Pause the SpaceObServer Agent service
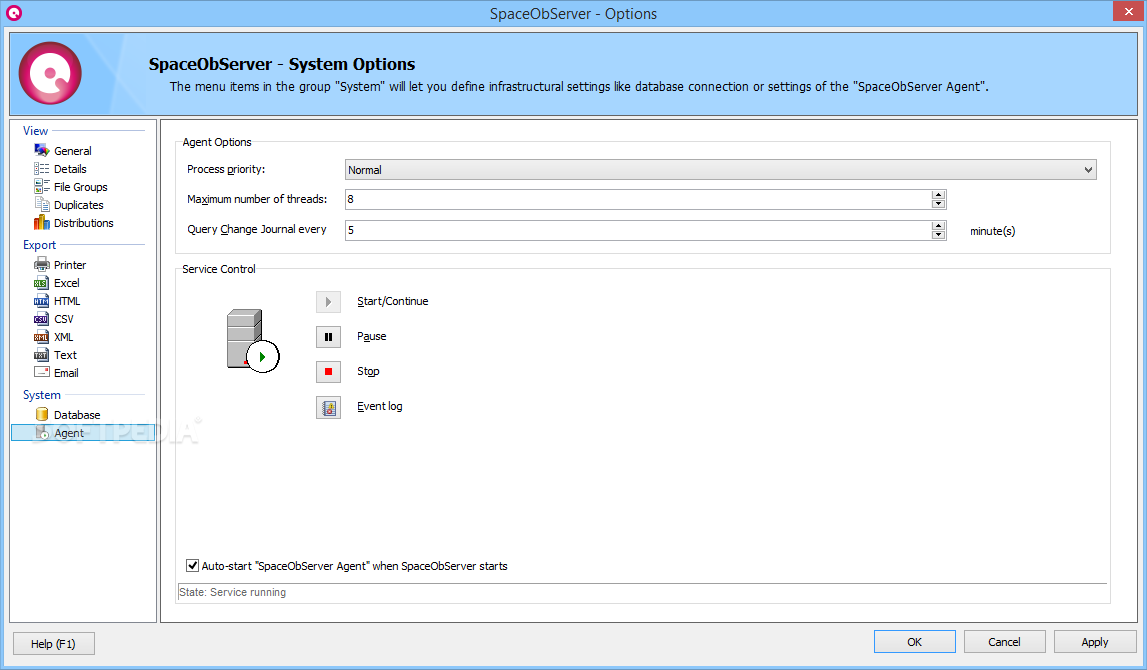Screen dimensions: 1147x670 click(x=328, y=336)
